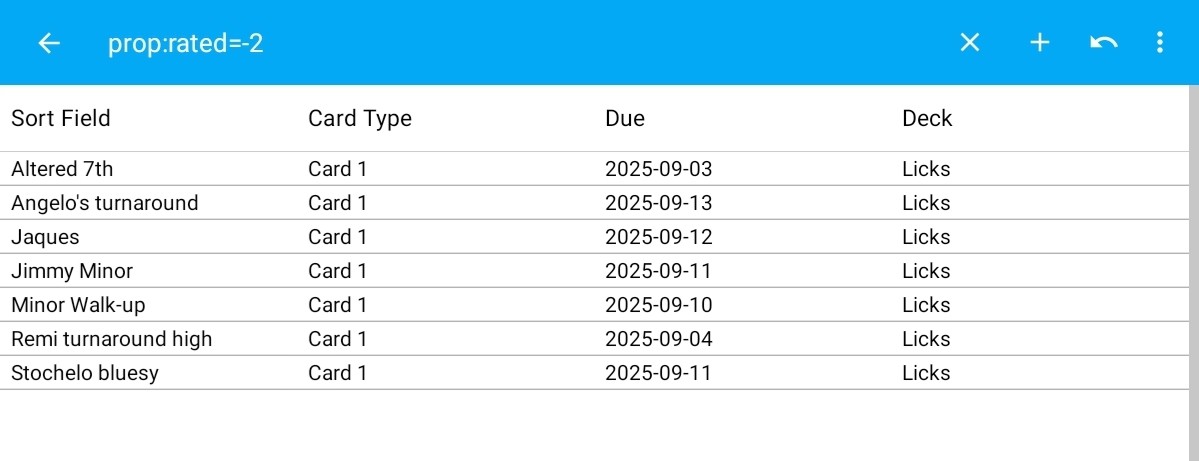Image resolution: width=1199 pixels, height=461 pixels.
Task: Click the Licks deck cell for Jaques
Action: click(x=926, y=237)
